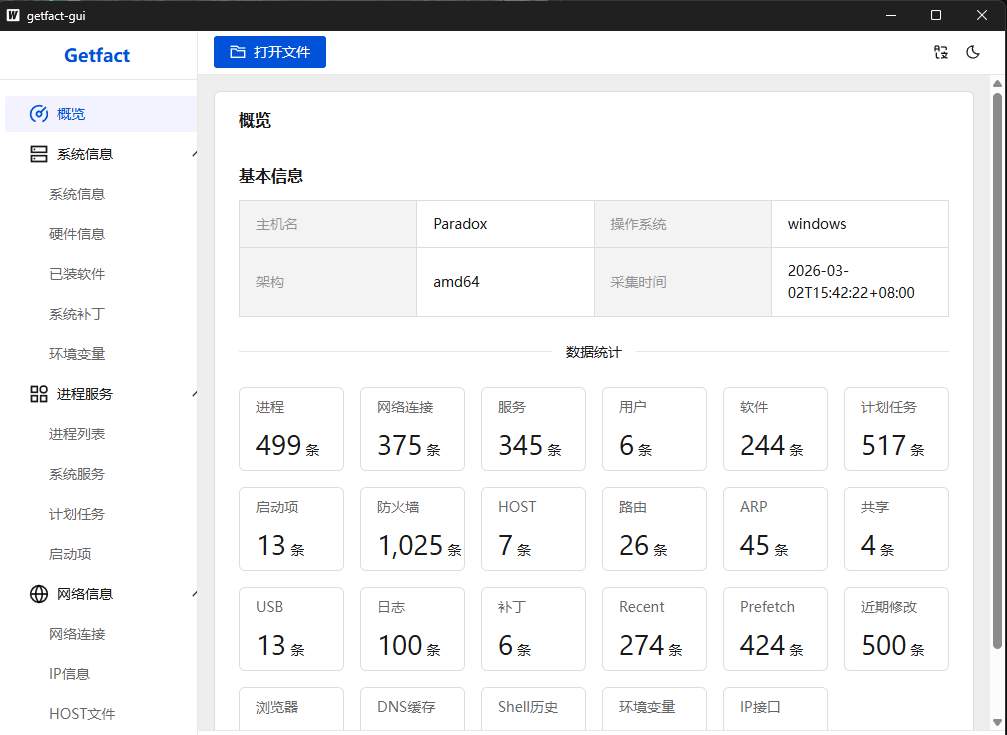Click the IP接口 statistic card

pyautogui.click(x=775, y=710)
